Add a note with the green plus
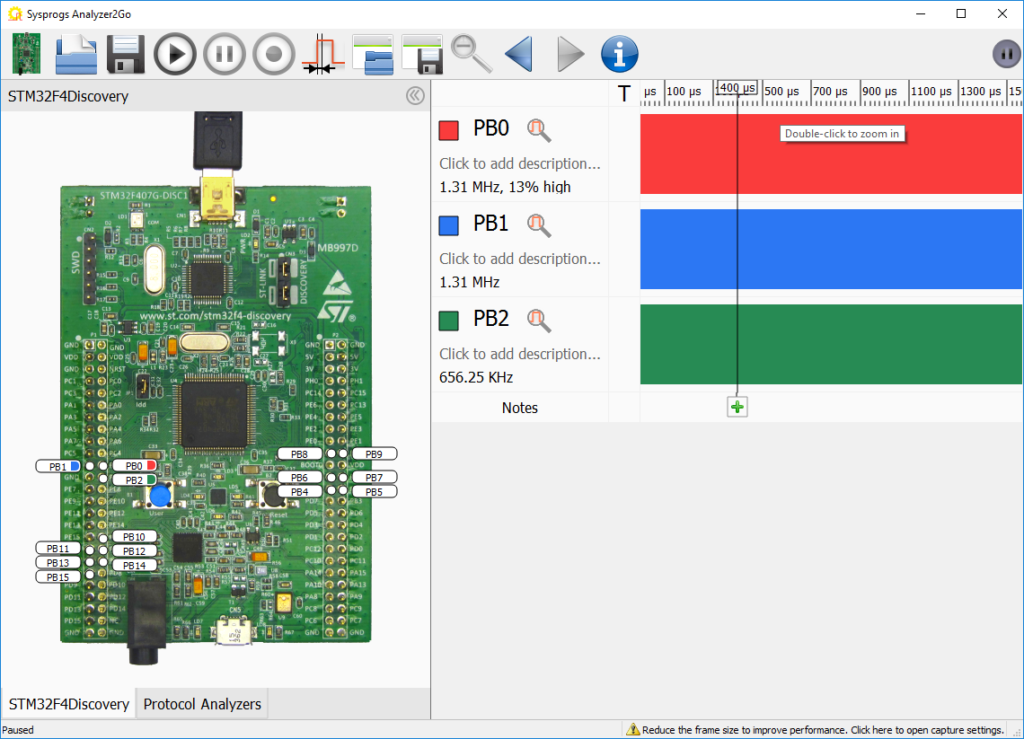Viewport: 1024px width, 739px height. (737, 407)
